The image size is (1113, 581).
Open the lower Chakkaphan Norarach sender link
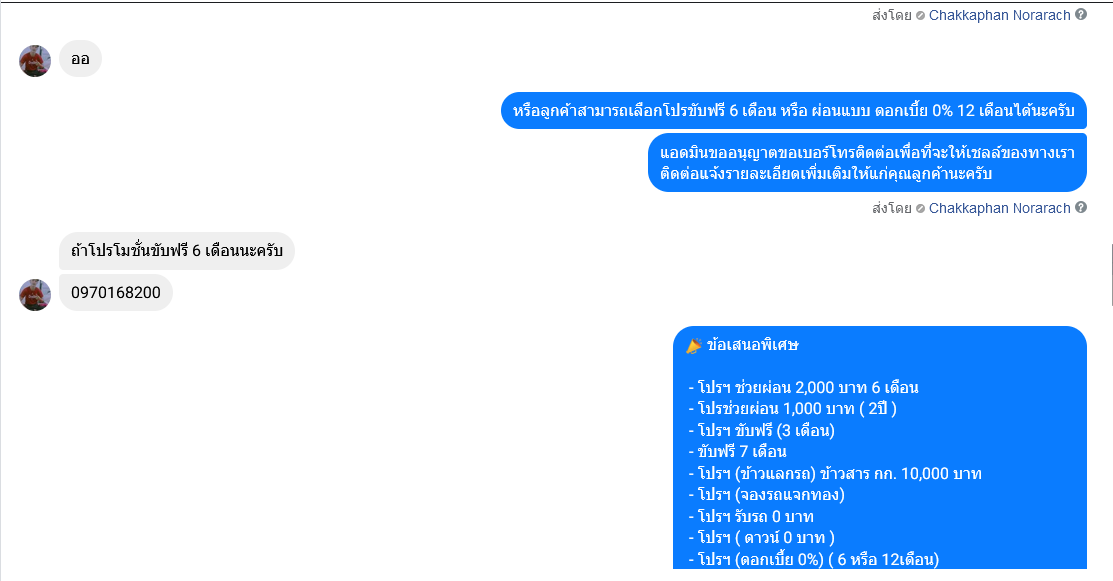click(999, 208)
